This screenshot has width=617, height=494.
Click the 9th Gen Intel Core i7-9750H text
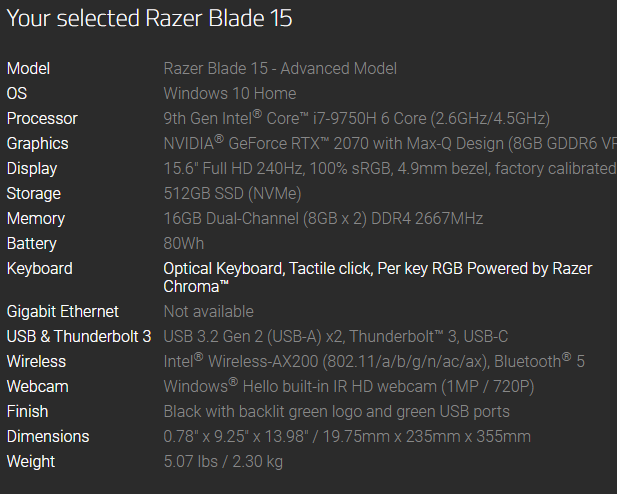tap(356, 119)
